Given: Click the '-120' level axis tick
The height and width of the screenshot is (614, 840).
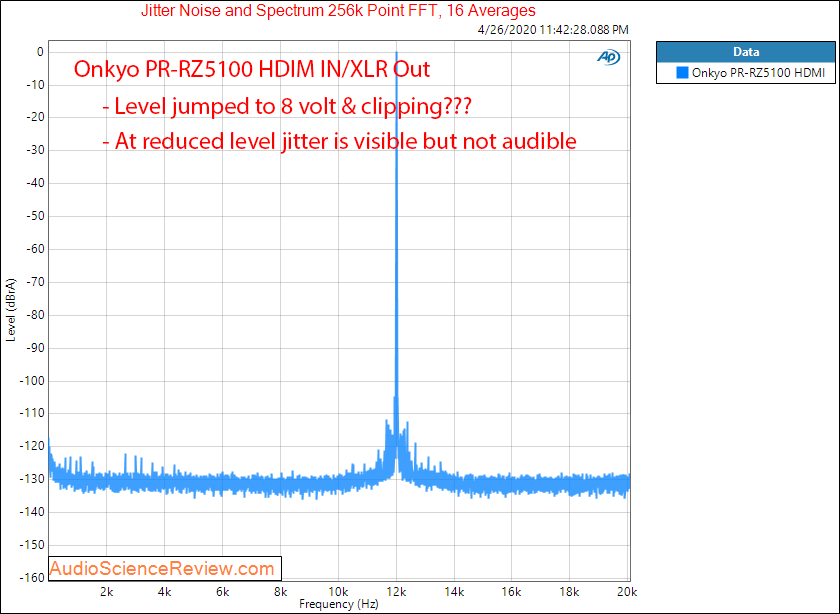Looking at the screenshot, I should tap(33, 446).
